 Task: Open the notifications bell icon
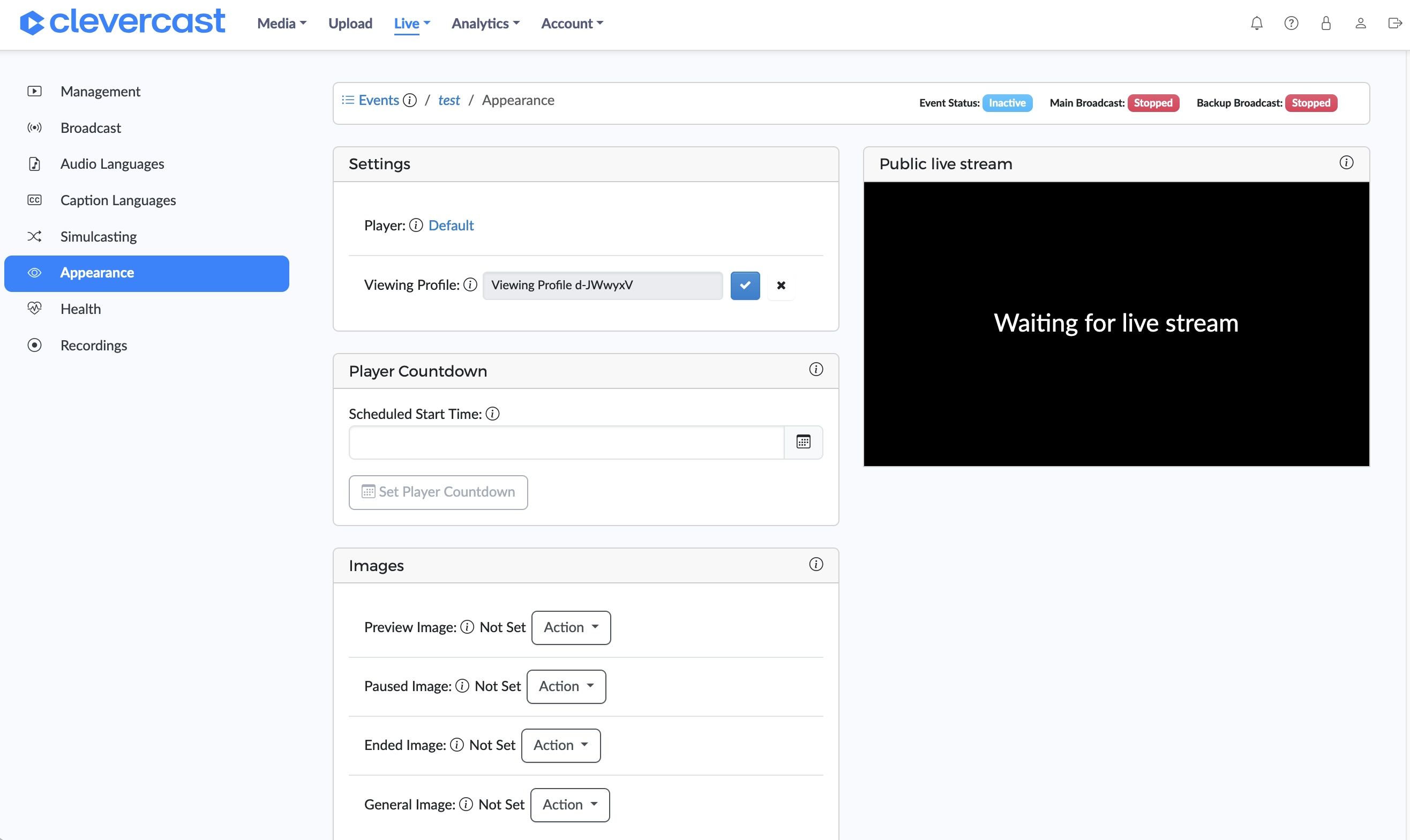(1257, 23)
